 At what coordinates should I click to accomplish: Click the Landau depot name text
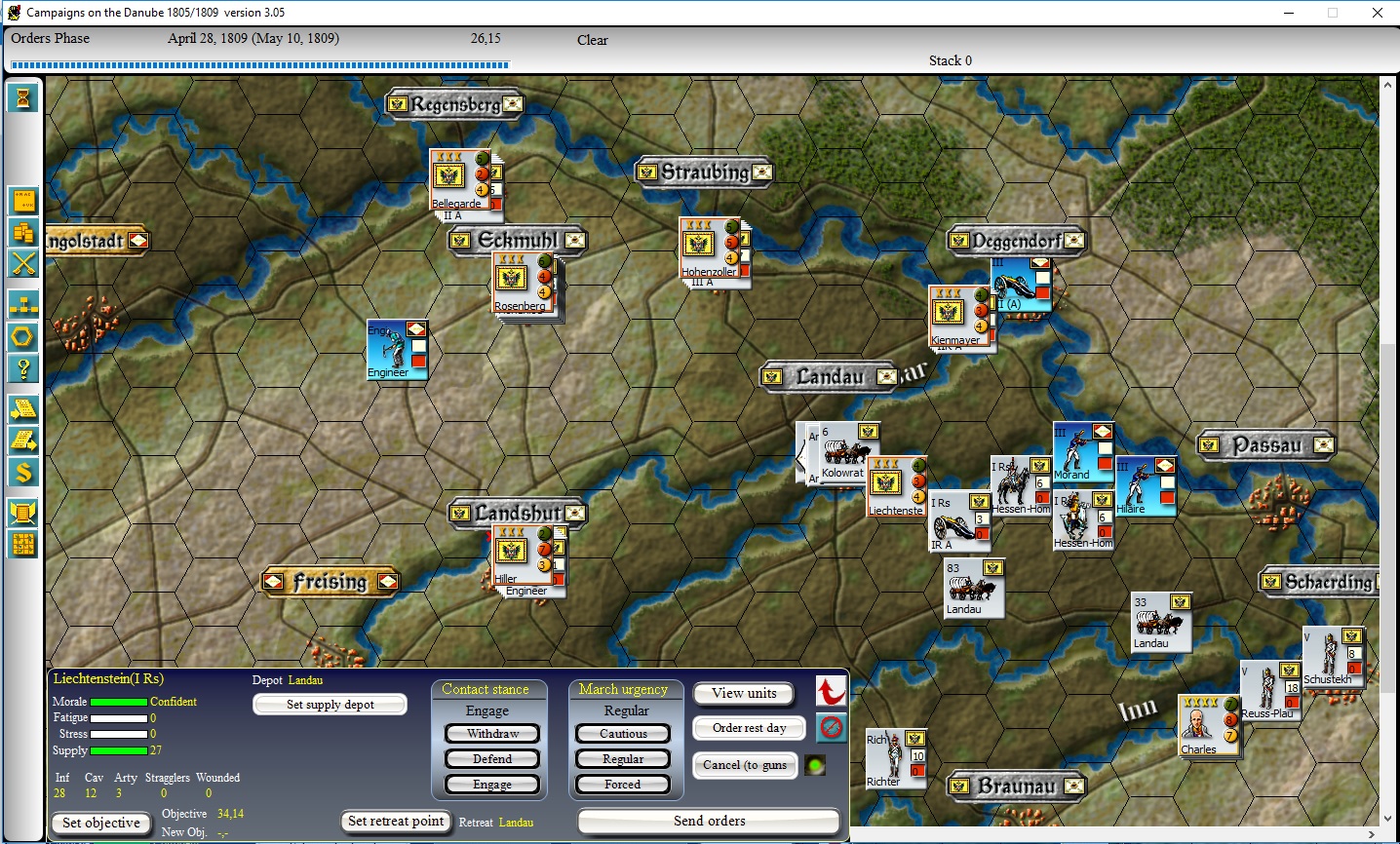point(305,680)
